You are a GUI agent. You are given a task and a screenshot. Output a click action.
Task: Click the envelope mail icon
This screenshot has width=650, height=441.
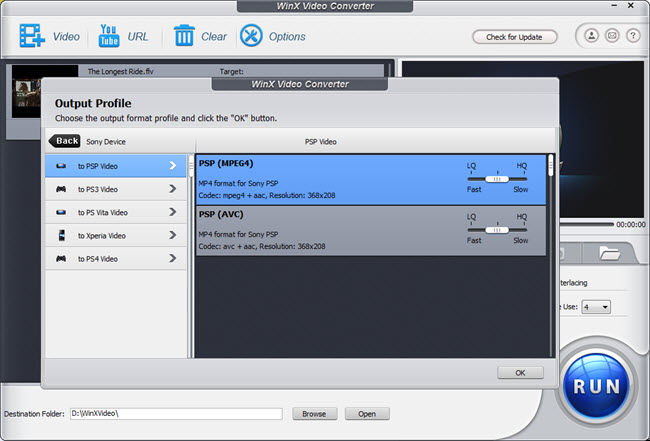pos(612,36)
